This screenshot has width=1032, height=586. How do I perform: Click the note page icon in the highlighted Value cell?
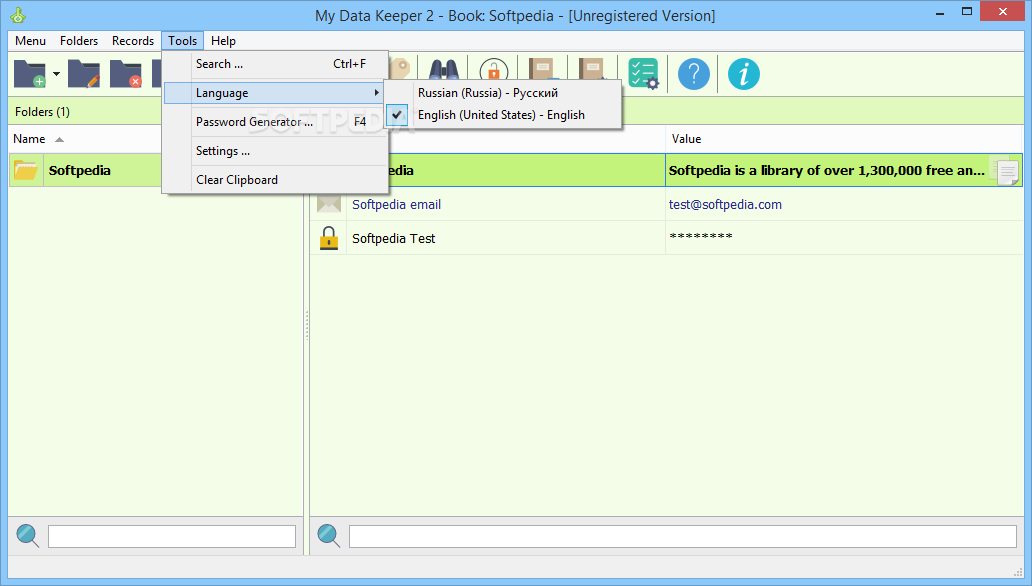point(1006,171)
